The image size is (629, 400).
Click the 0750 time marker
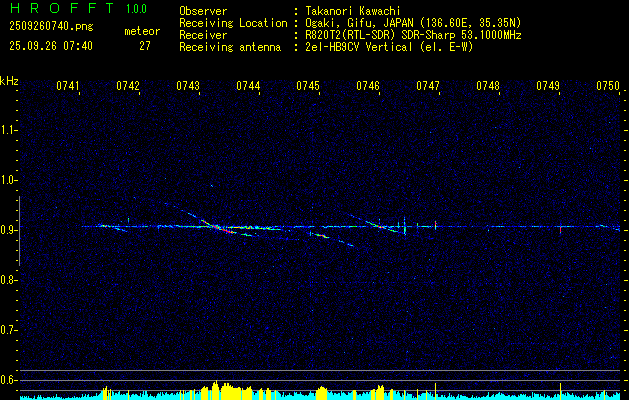(608, 86)
